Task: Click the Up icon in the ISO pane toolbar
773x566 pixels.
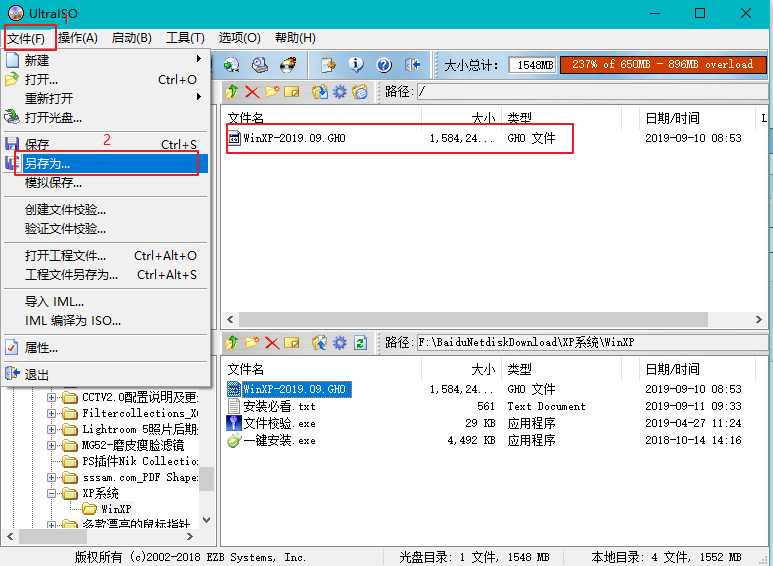Action: pos(232,91)
